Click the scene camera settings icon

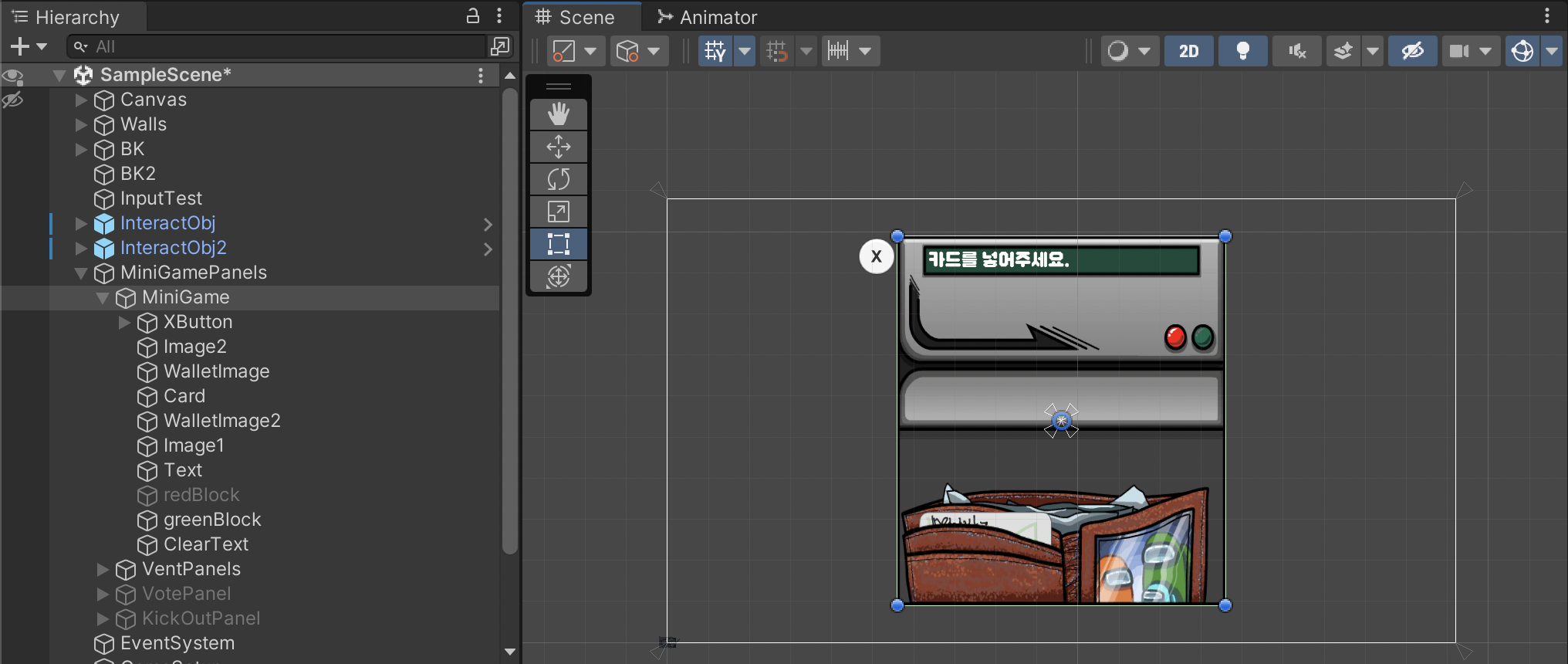(1459, 51)
